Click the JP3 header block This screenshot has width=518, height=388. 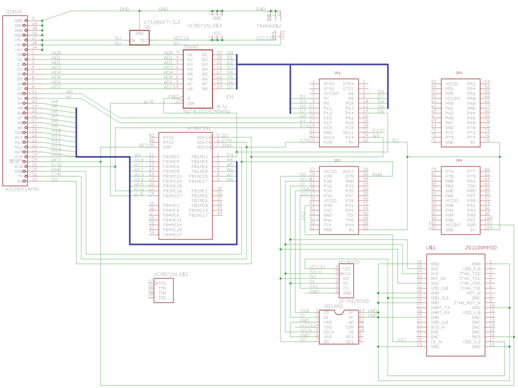460,113
